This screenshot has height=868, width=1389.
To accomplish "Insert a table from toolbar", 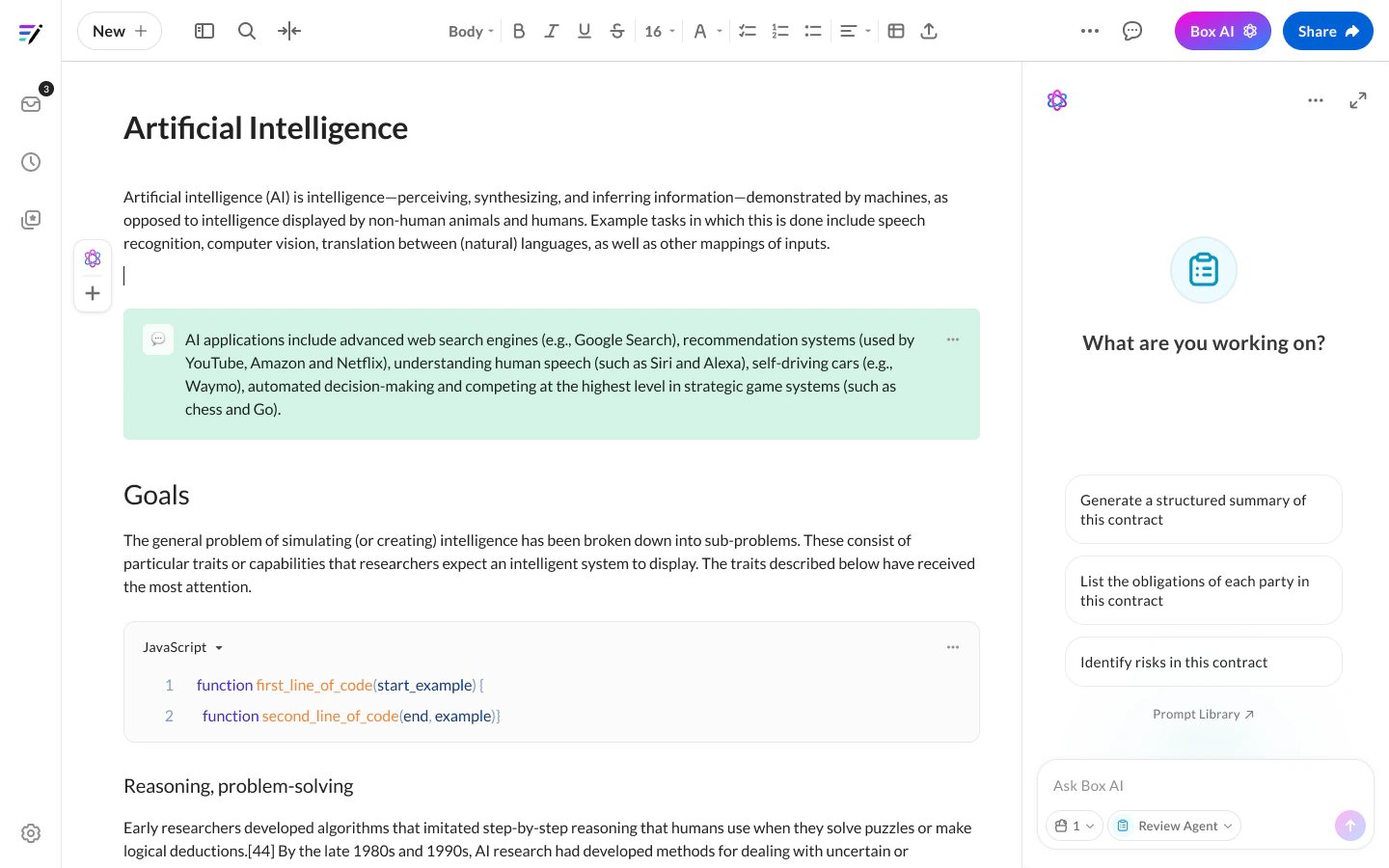I will click(x=896, y=31).
